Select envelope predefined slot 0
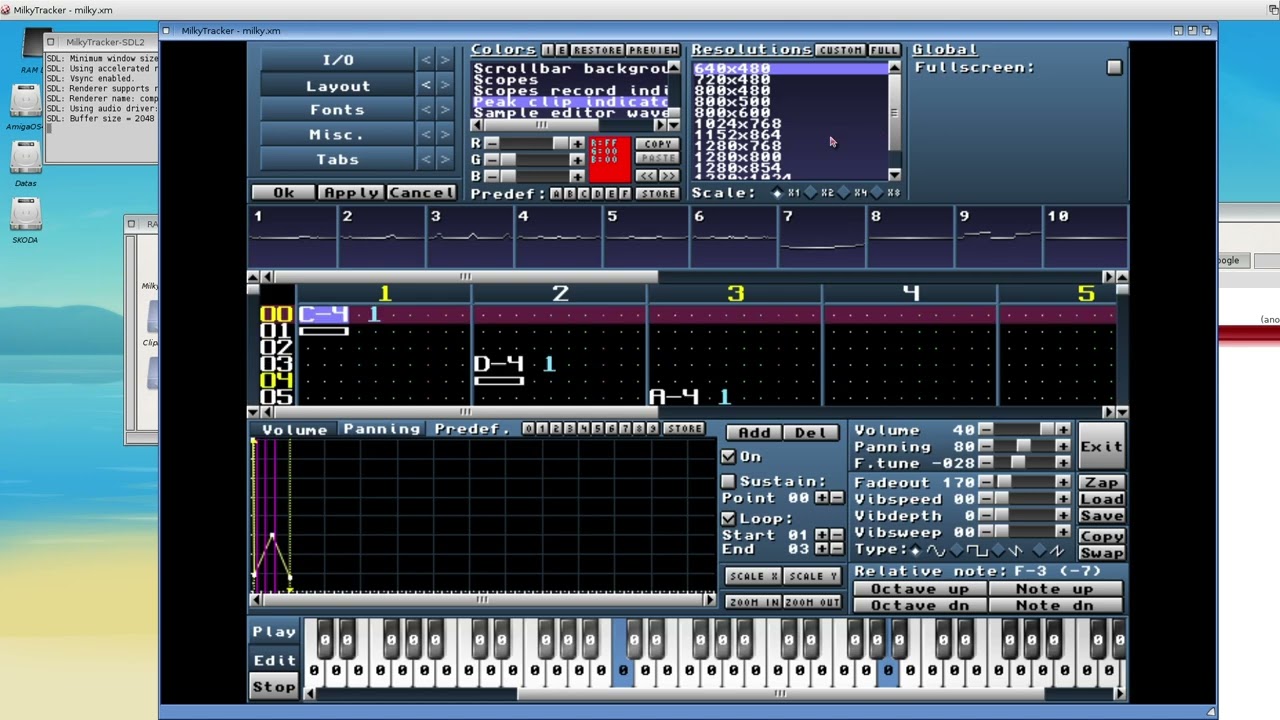The height and width of the screenshot is (720, 1280). tap(529, 428)
